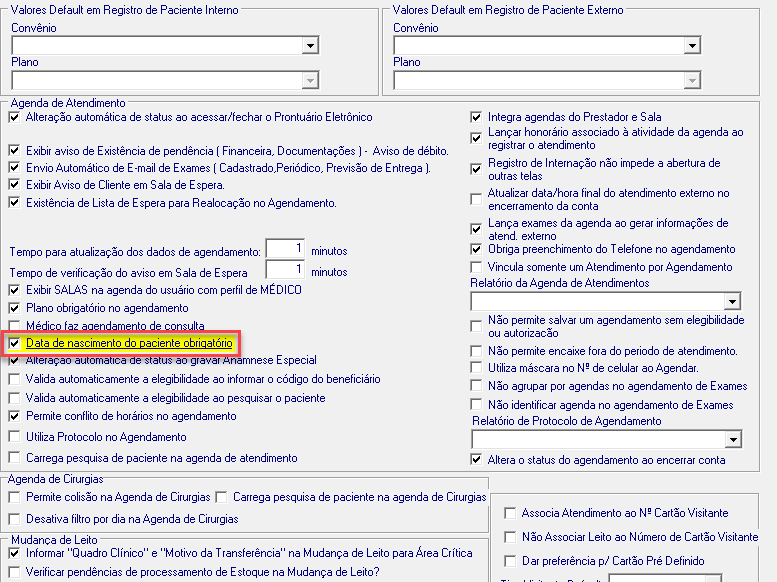Check Verificar pendências de processamento de Estoque
Image resolution: width=777 pixels, height=582 pixels.
pos(14,572)
